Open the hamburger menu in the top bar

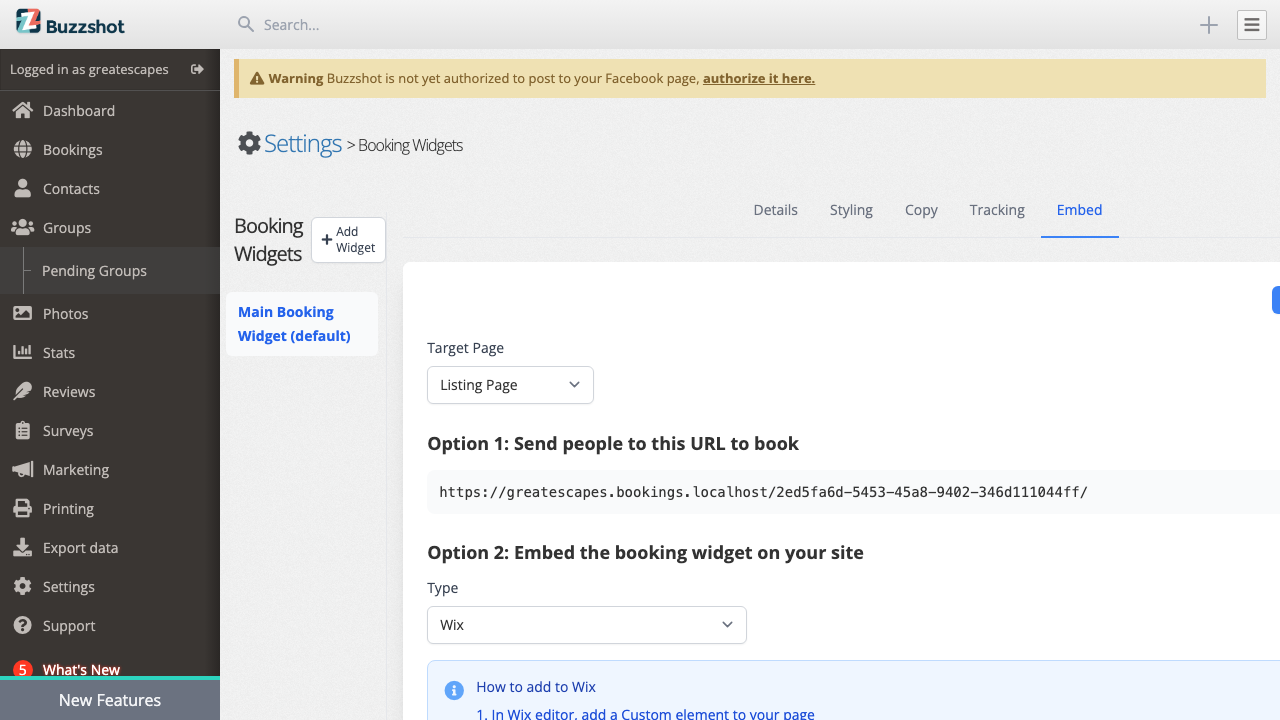tap(1251, 24)
